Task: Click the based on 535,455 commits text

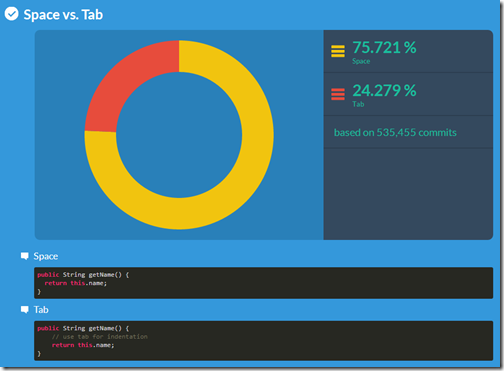Action: coord(395,132)
